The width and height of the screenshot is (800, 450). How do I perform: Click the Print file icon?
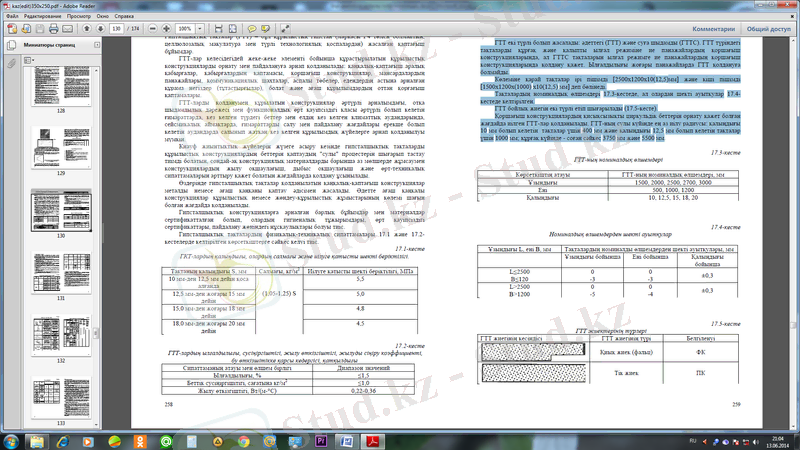[52, 29]
